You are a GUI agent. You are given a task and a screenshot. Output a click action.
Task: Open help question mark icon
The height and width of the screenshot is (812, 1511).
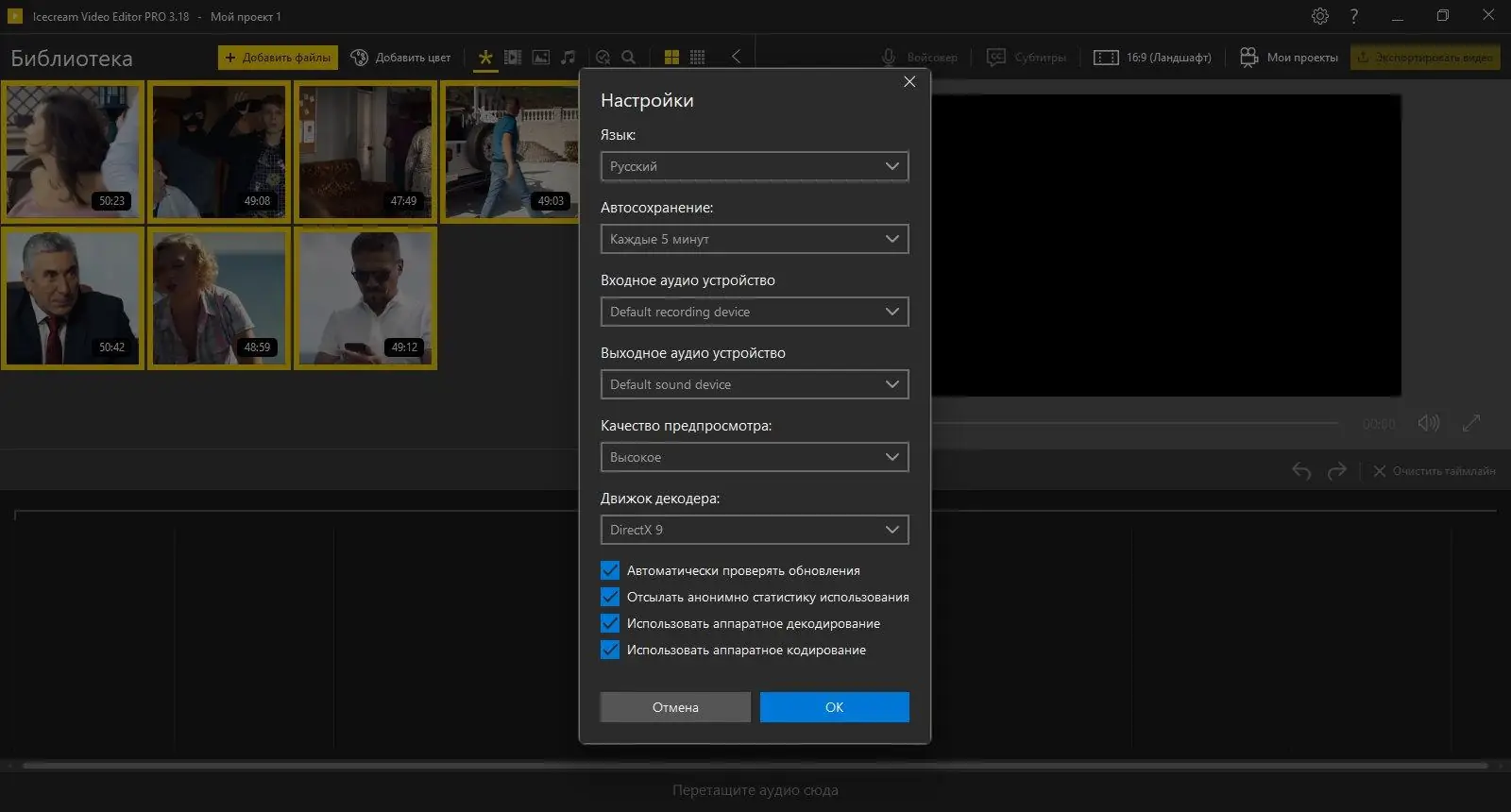point(1354,16)
